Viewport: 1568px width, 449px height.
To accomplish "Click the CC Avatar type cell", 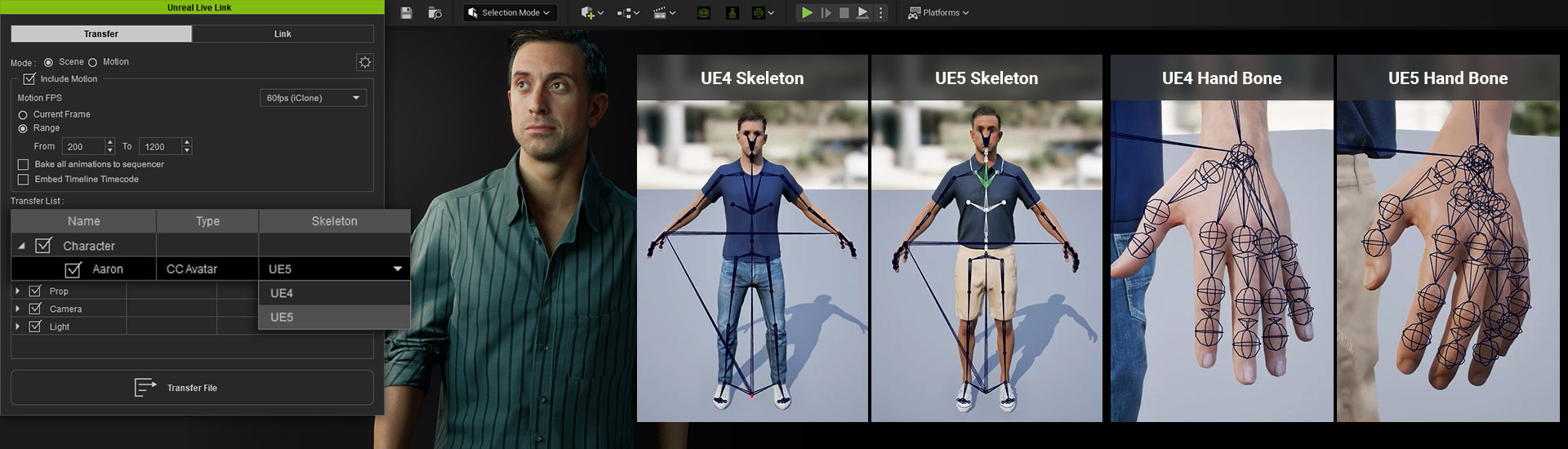I will [x=207, y=269].
